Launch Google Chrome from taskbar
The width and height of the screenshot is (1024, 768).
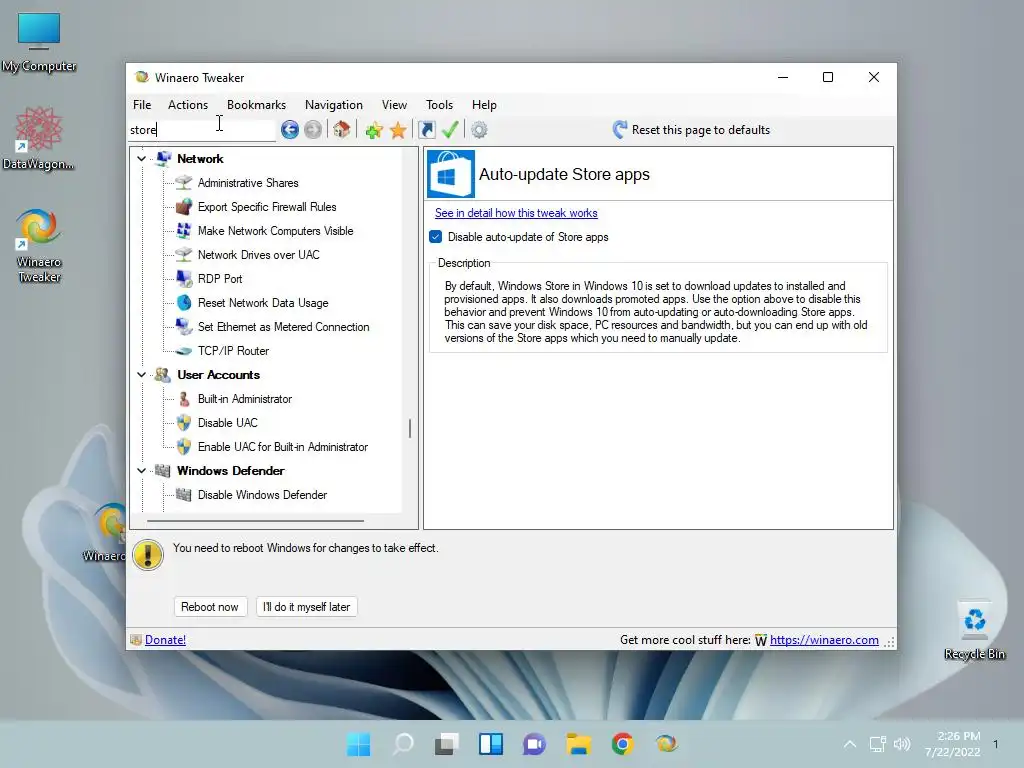click(x=622, y=744)
